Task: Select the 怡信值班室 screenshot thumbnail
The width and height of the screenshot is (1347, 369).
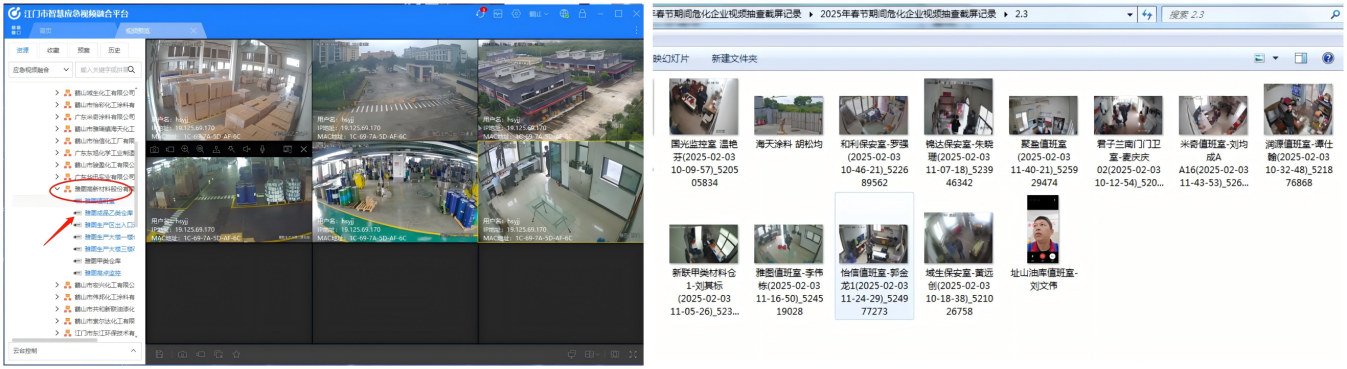Action: (x=874, y=256)
